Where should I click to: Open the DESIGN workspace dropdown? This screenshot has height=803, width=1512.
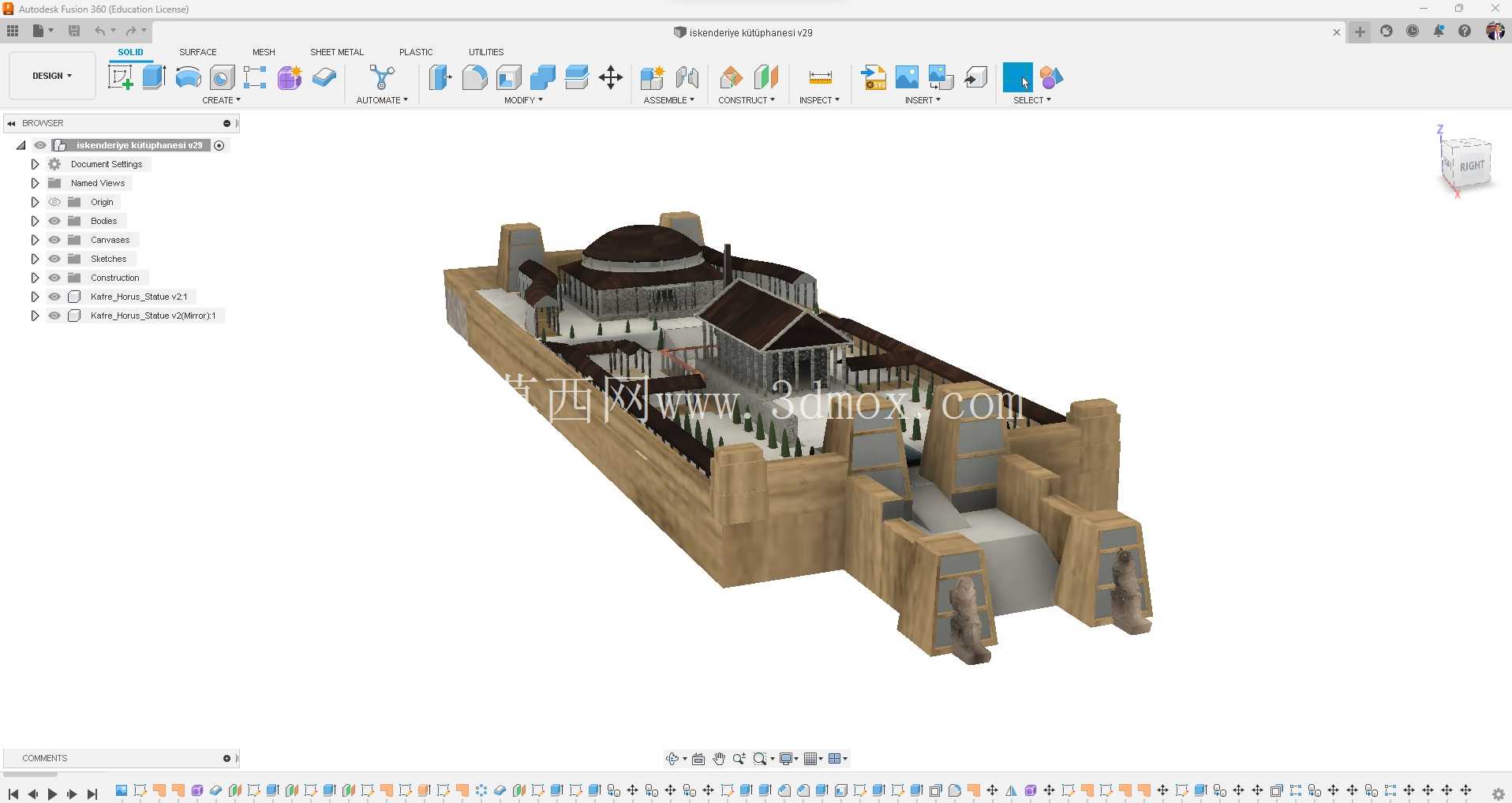click(x=52, y=76)
